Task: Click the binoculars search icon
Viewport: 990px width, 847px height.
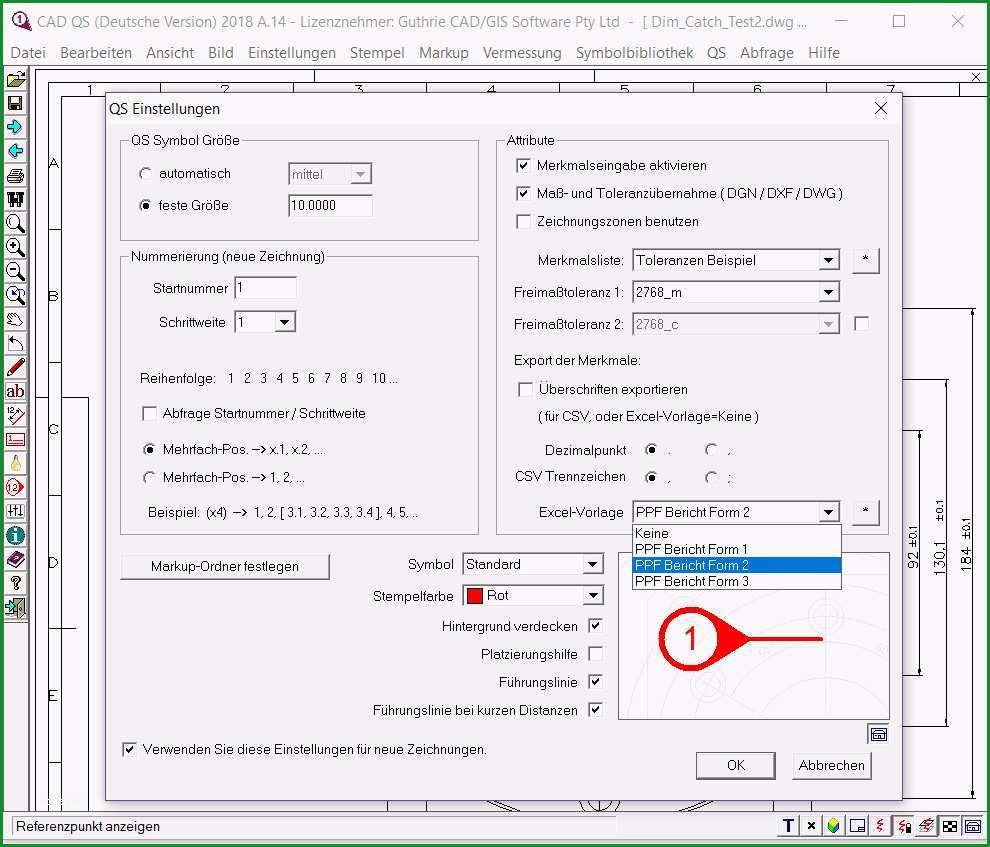Action: pos(15,199)
